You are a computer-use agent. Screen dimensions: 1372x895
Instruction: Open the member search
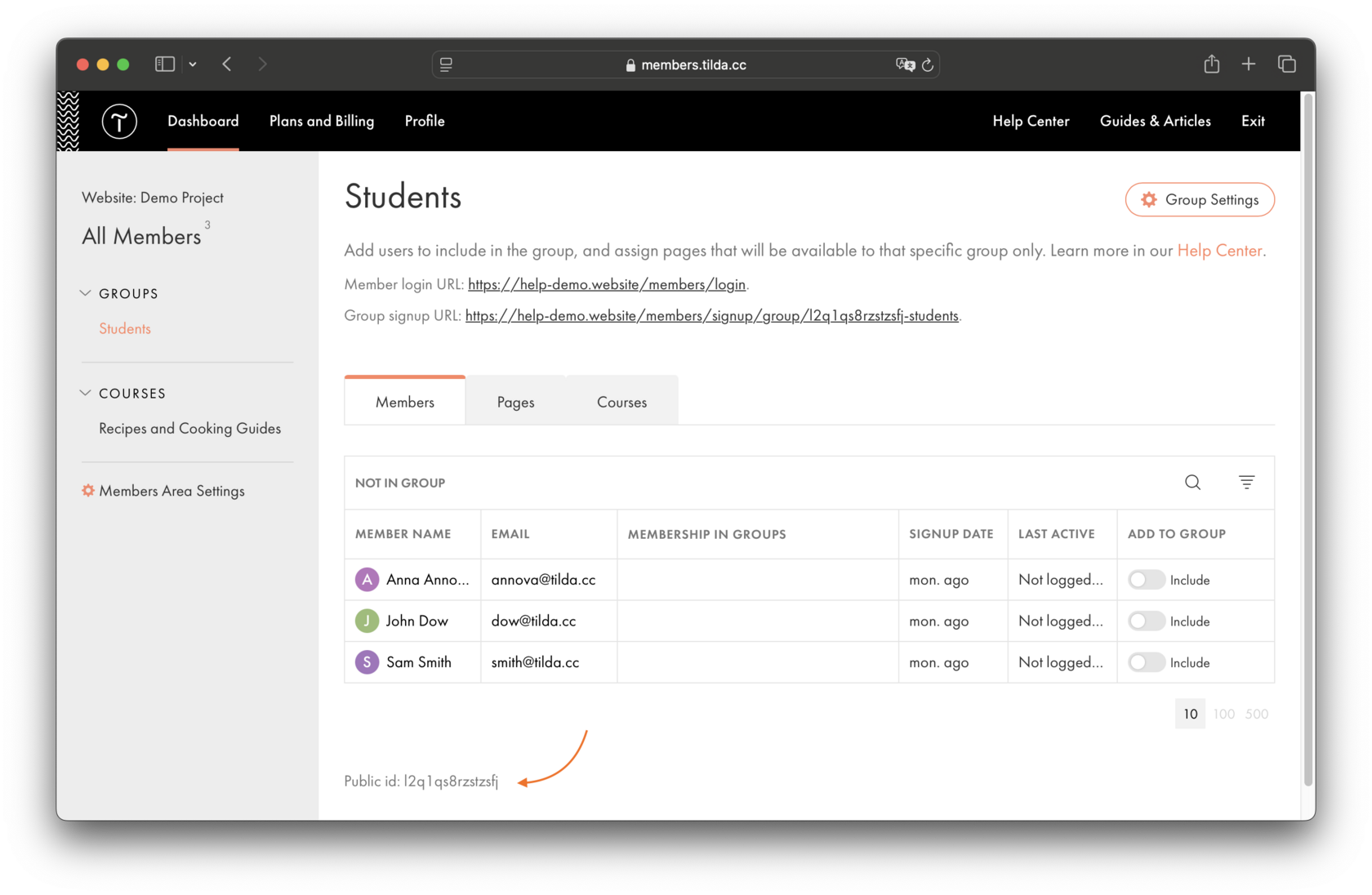[1192, 483]
